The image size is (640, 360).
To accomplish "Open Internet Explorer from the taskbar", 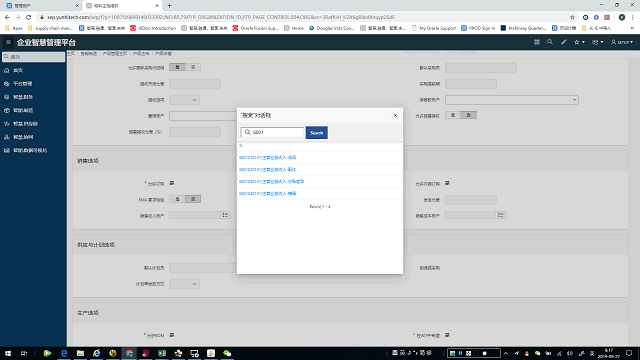I will (97, 353).
